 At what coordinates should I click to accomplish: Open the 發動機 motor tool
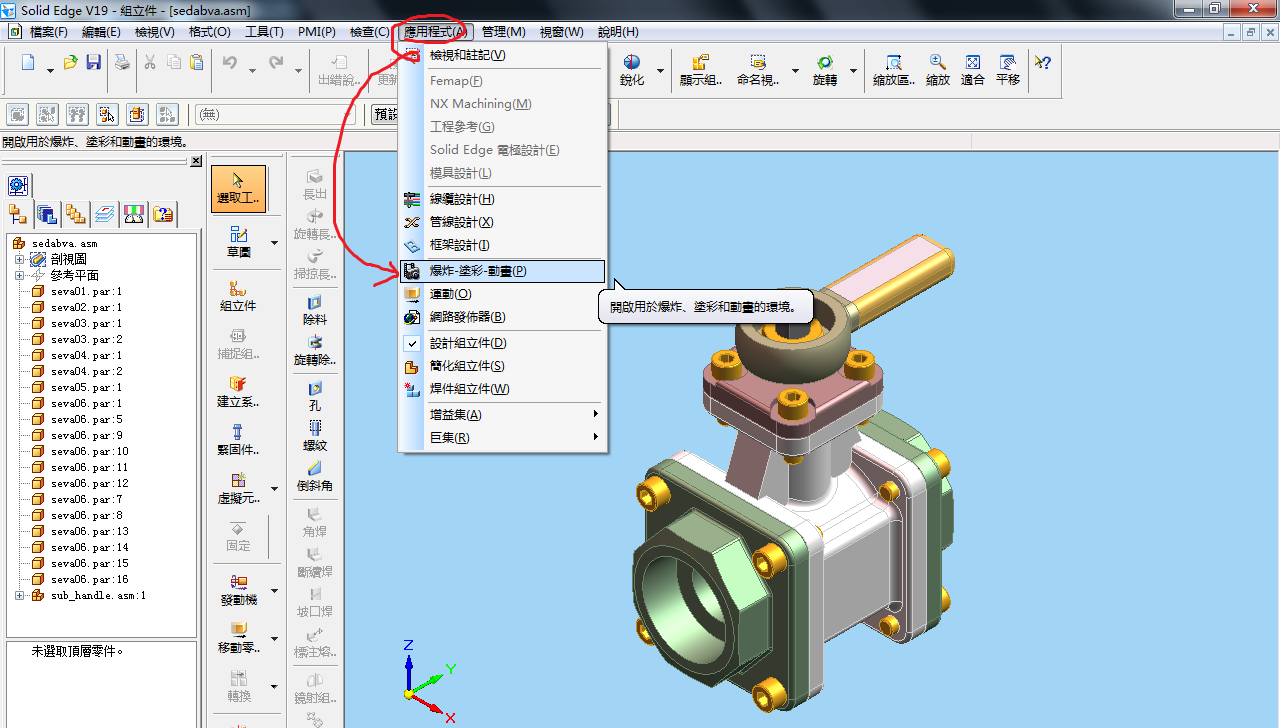pyautogui.click(x=238, y=590)
